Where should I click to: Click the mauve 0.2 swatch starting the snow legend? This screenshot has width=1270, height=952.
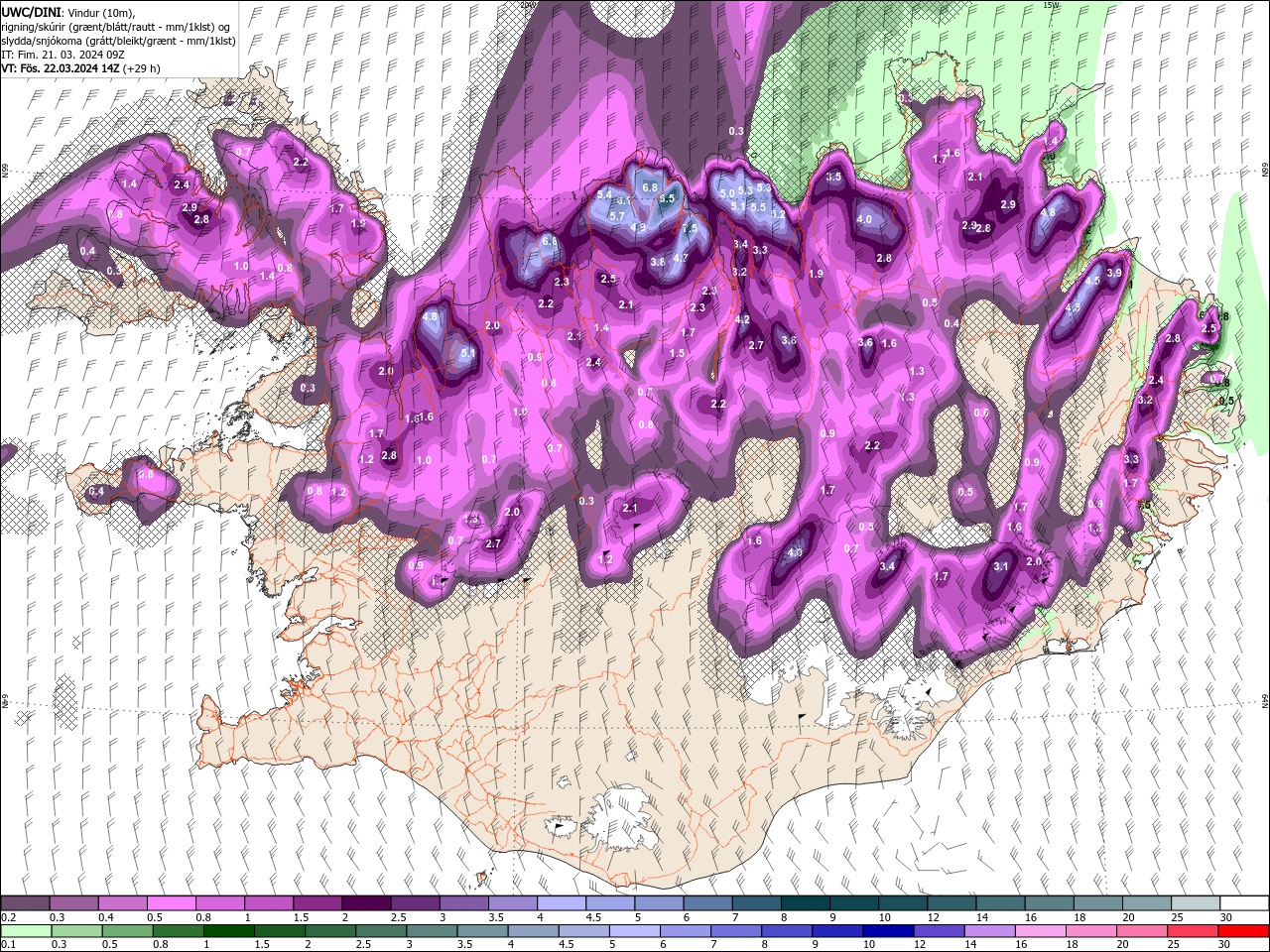coord(25,903)
